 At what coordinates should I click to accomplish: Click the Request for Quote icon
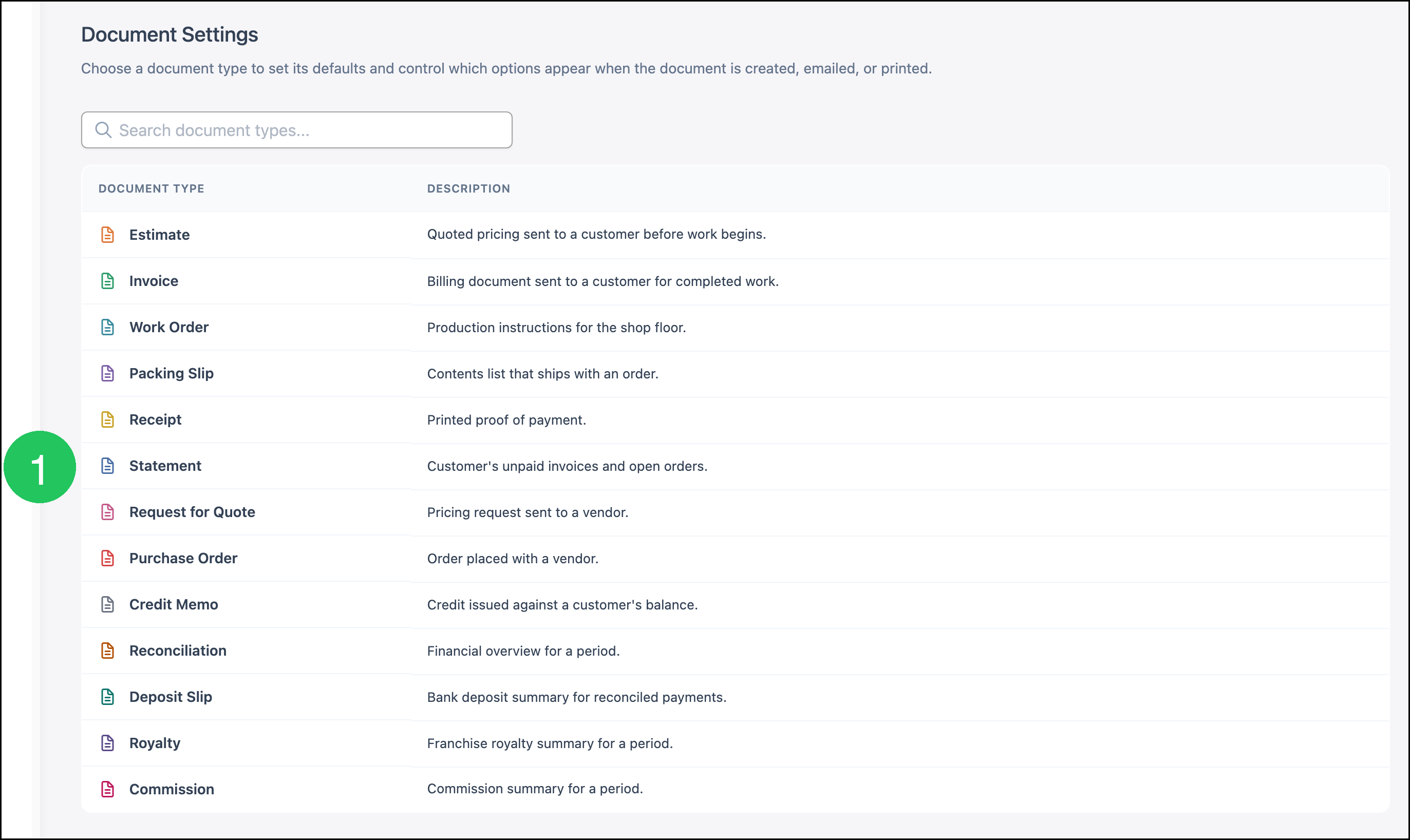[107, 512]
